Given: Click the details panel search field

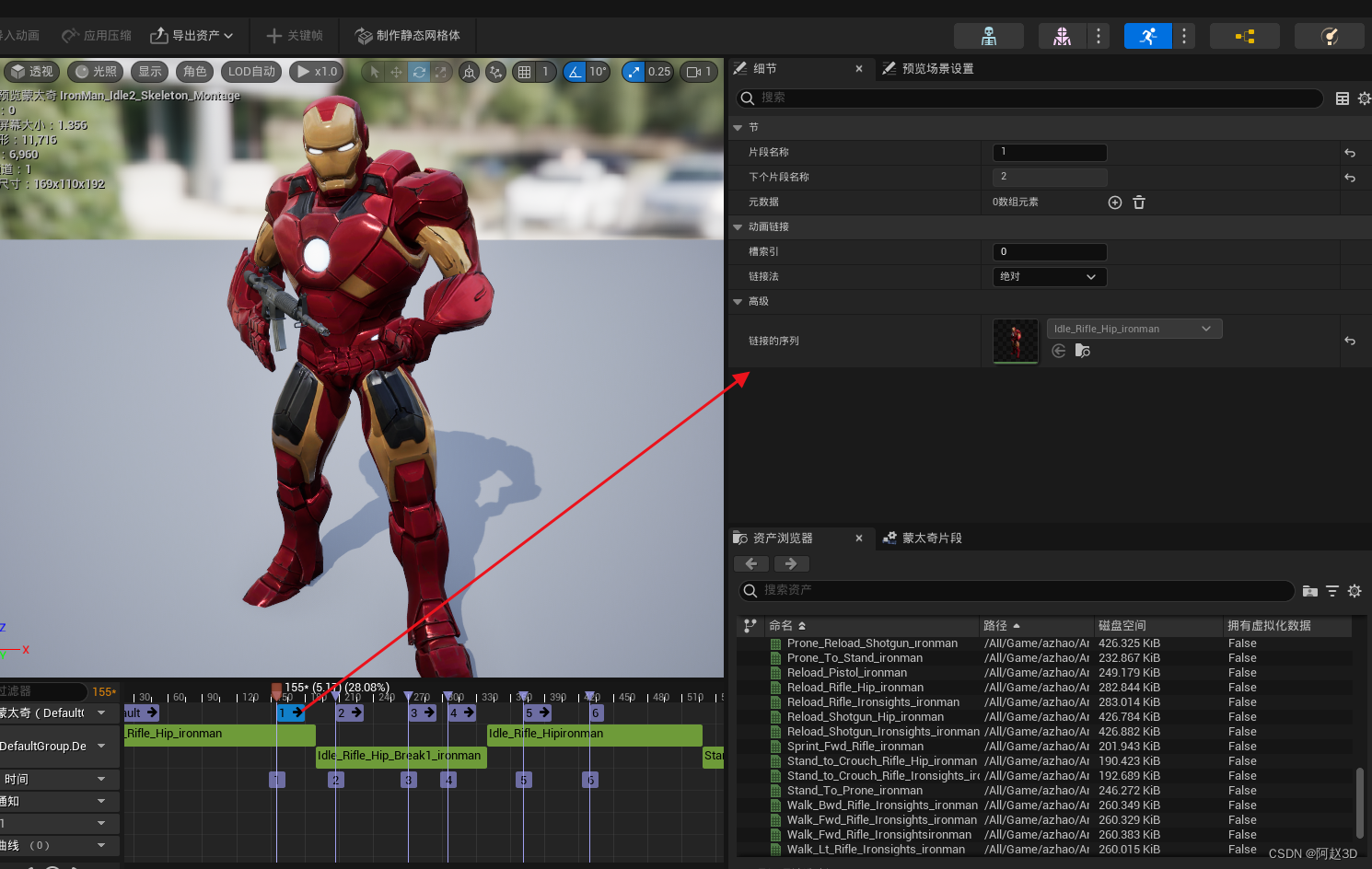Looking at the screenshot, I should (x=1029, y=98).
